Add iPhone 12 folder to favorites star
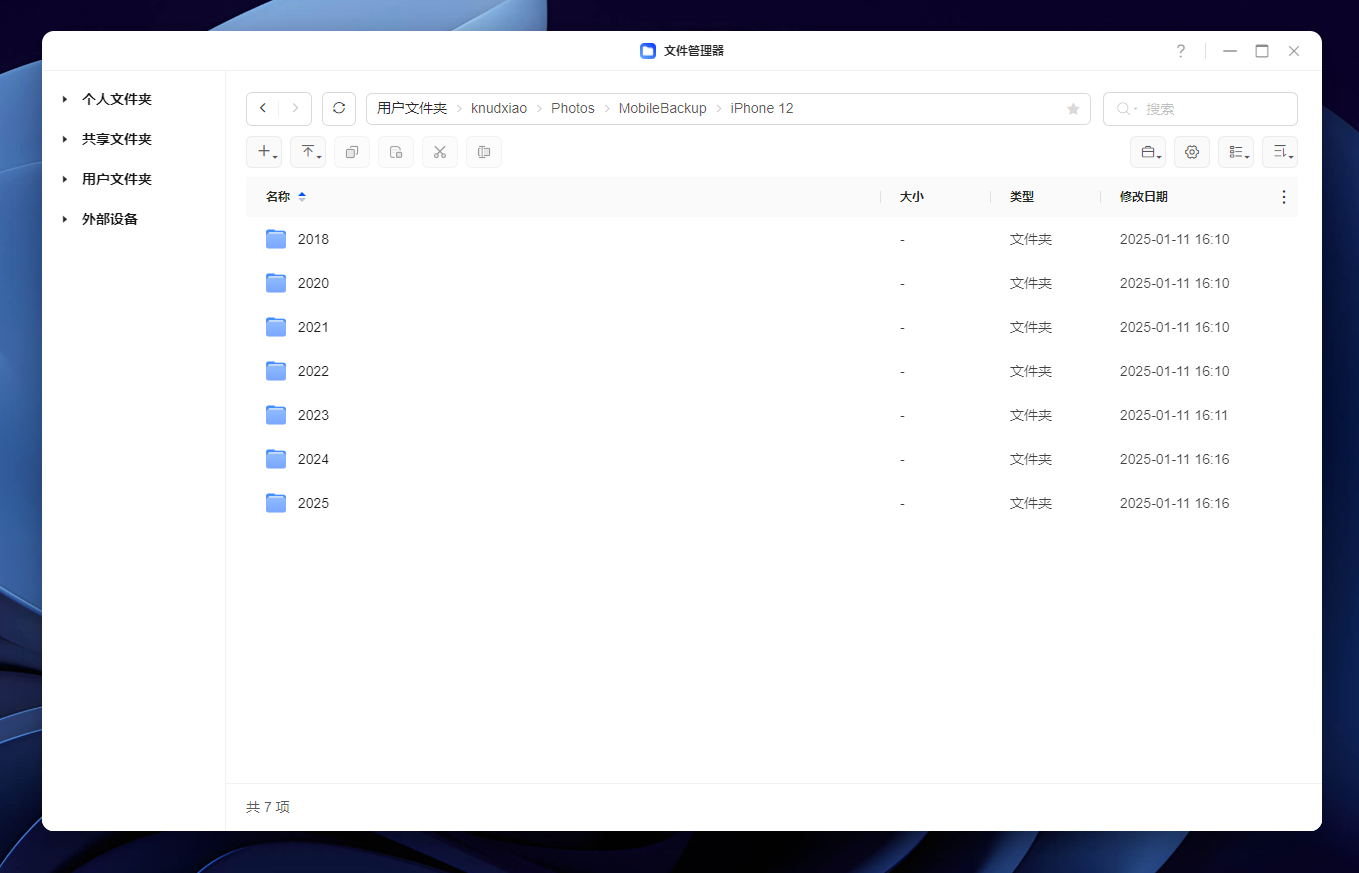The height and width of the screenshot is (873, 1359). click(x=1073, y=109)
